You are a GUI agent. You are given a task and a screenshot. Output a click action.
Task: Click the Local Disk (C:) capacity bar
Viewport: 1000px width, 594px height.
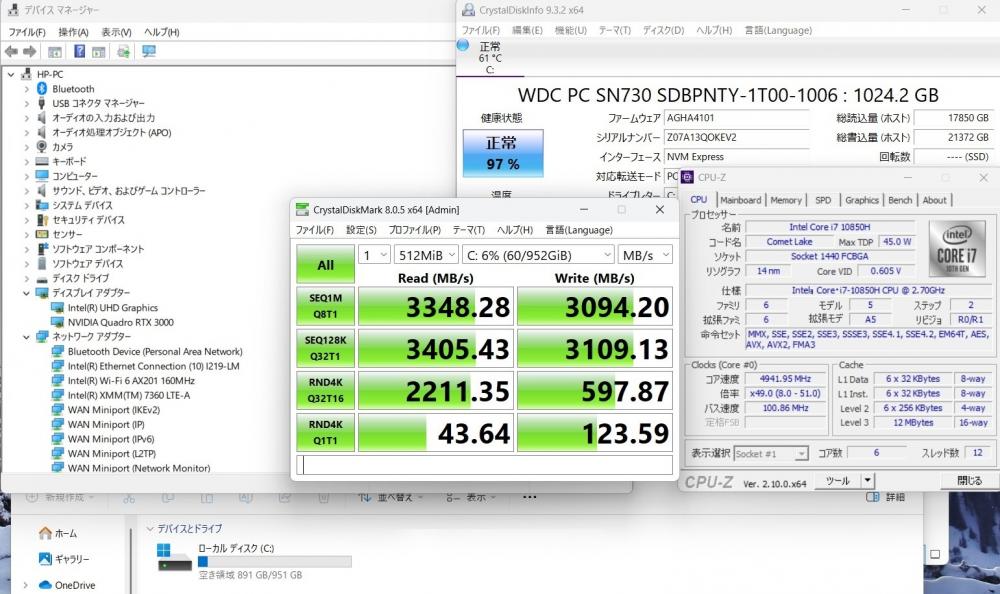(274, 561)
